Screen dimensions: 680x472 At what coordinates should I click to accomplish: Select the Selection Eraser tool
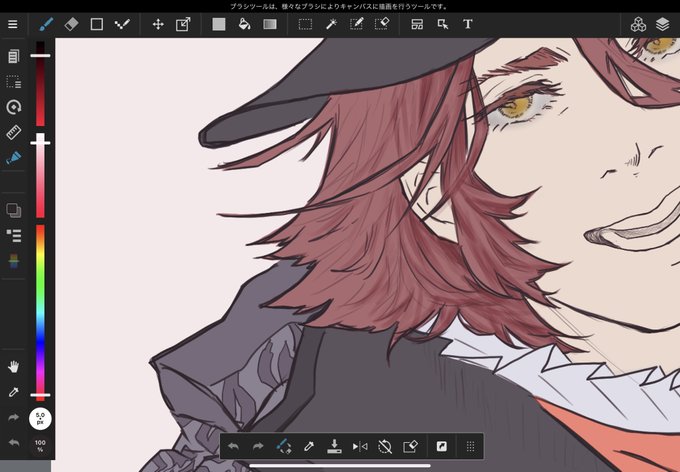tap(382, 24)
